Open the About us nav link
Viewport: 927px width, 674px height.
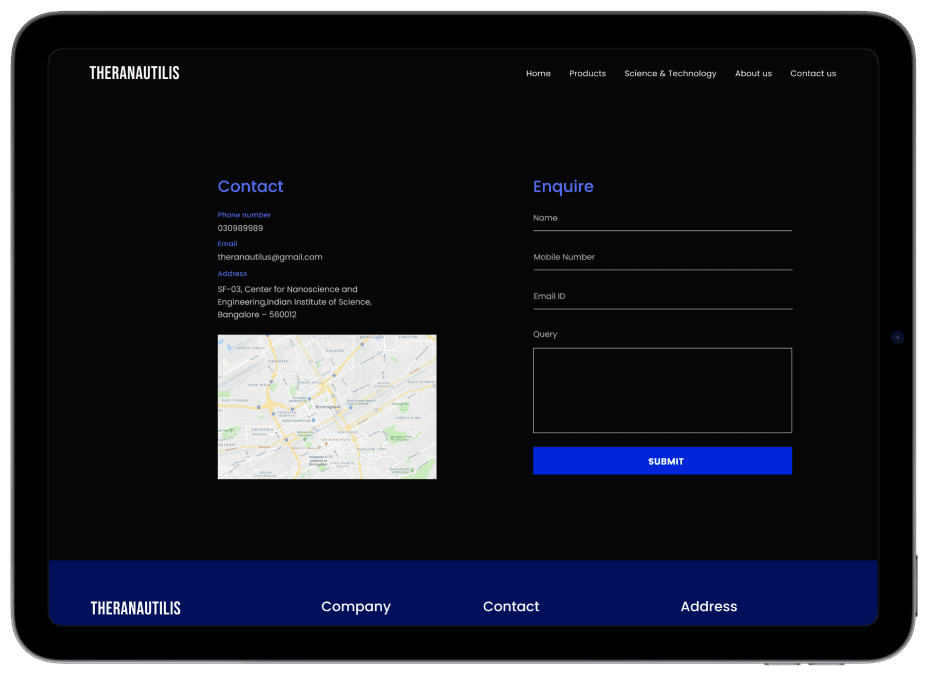click(x=753, y=73)
